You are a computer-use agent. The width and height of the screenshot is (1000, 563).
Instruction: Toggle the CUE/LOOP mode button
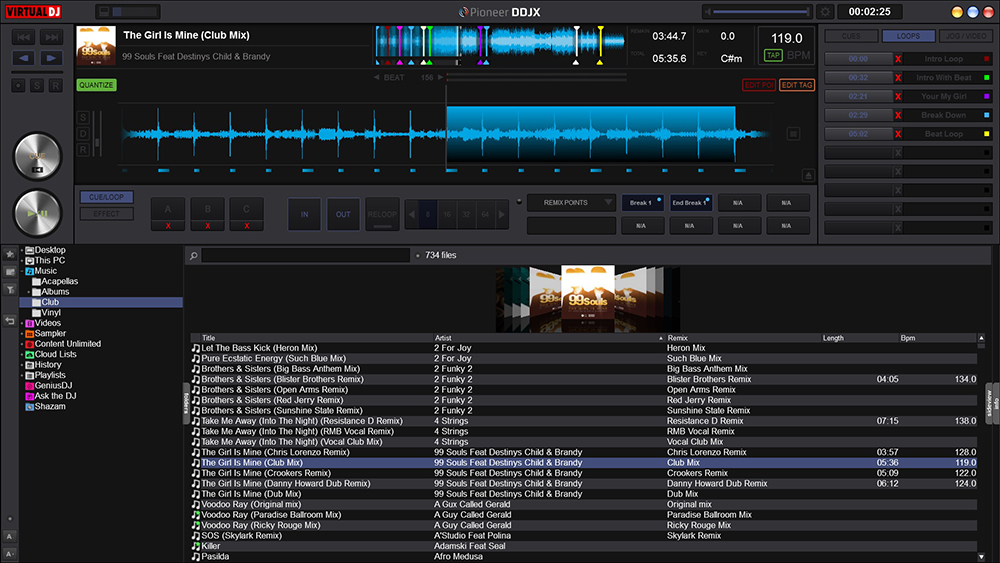pyautogui.click(x=107, y=198)
